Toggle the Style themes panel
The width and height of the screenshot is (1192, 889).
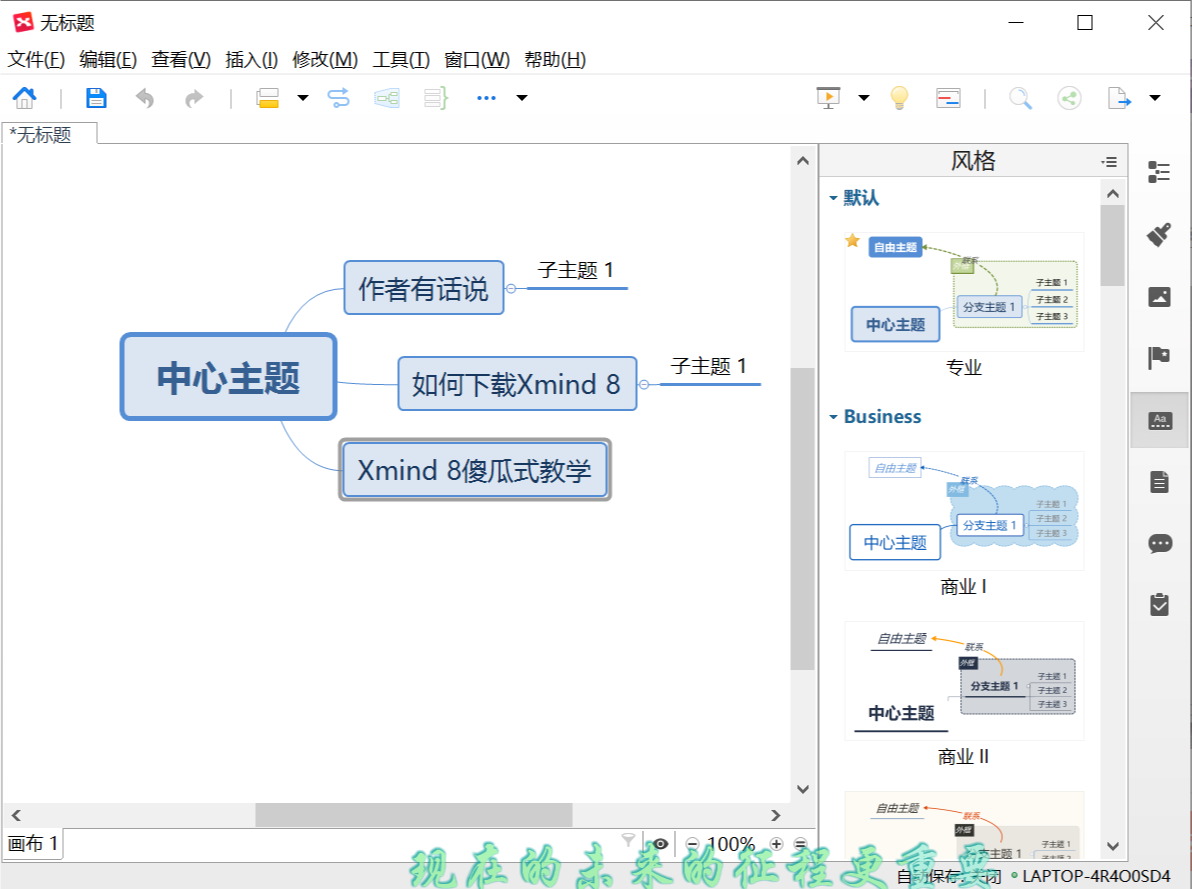click(x=1159, y=420)
